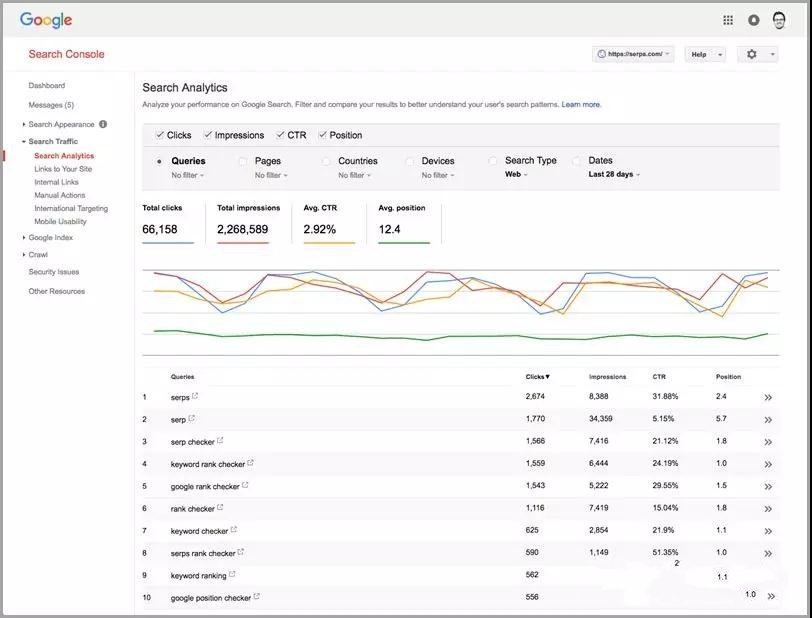This screenshot has height=618, width=812.
Task: Toggle the Impressions checkbox
Action: tap(208, 135)
